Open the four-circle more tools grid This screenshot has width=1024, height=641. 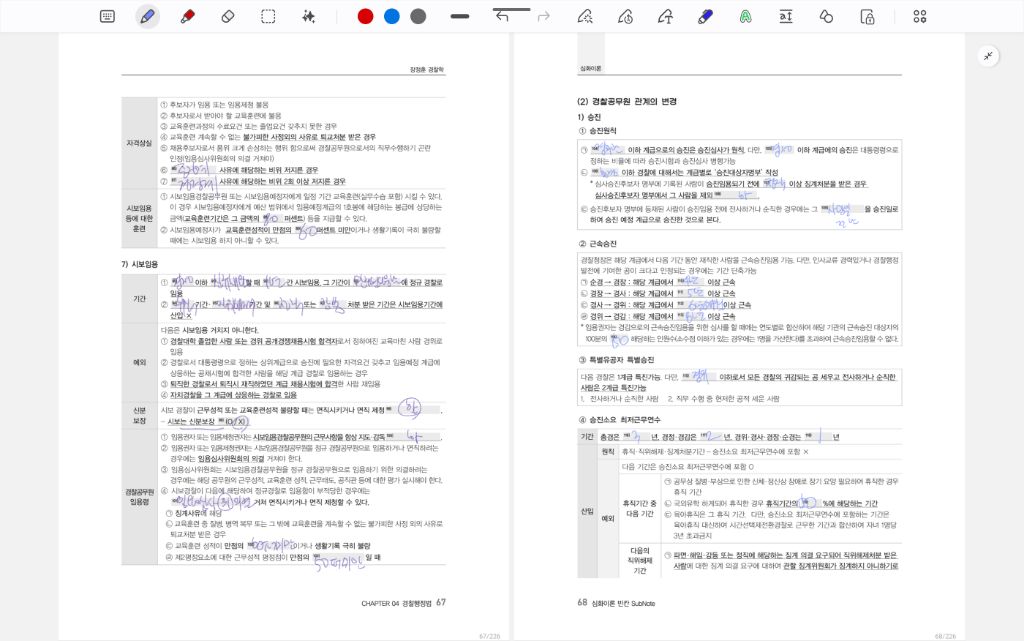(x=920, y=16)
